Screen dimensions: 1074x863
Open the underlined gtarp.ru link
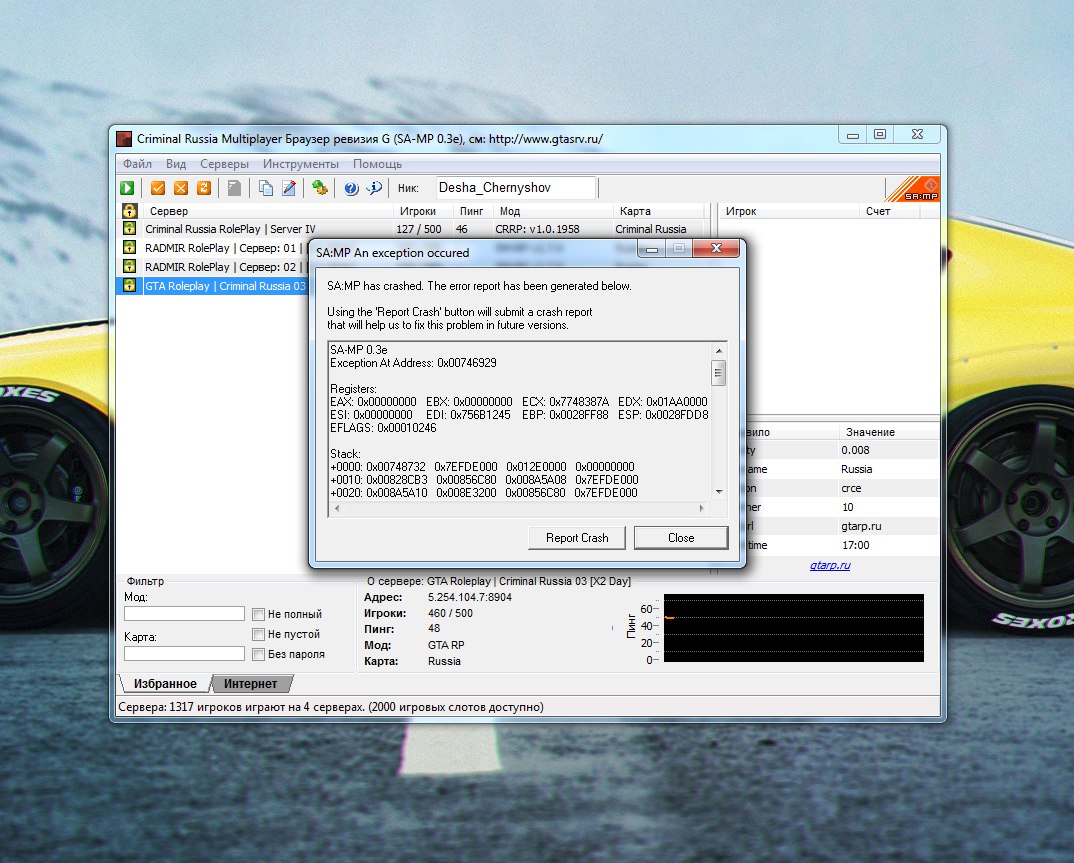[830, 565]
